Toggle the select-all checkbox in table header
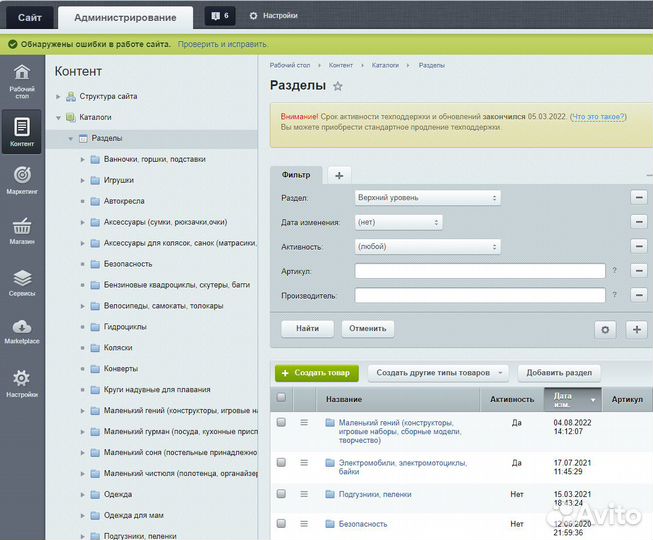Viewport: 653px width, 540px height. (x=281, y=398)
